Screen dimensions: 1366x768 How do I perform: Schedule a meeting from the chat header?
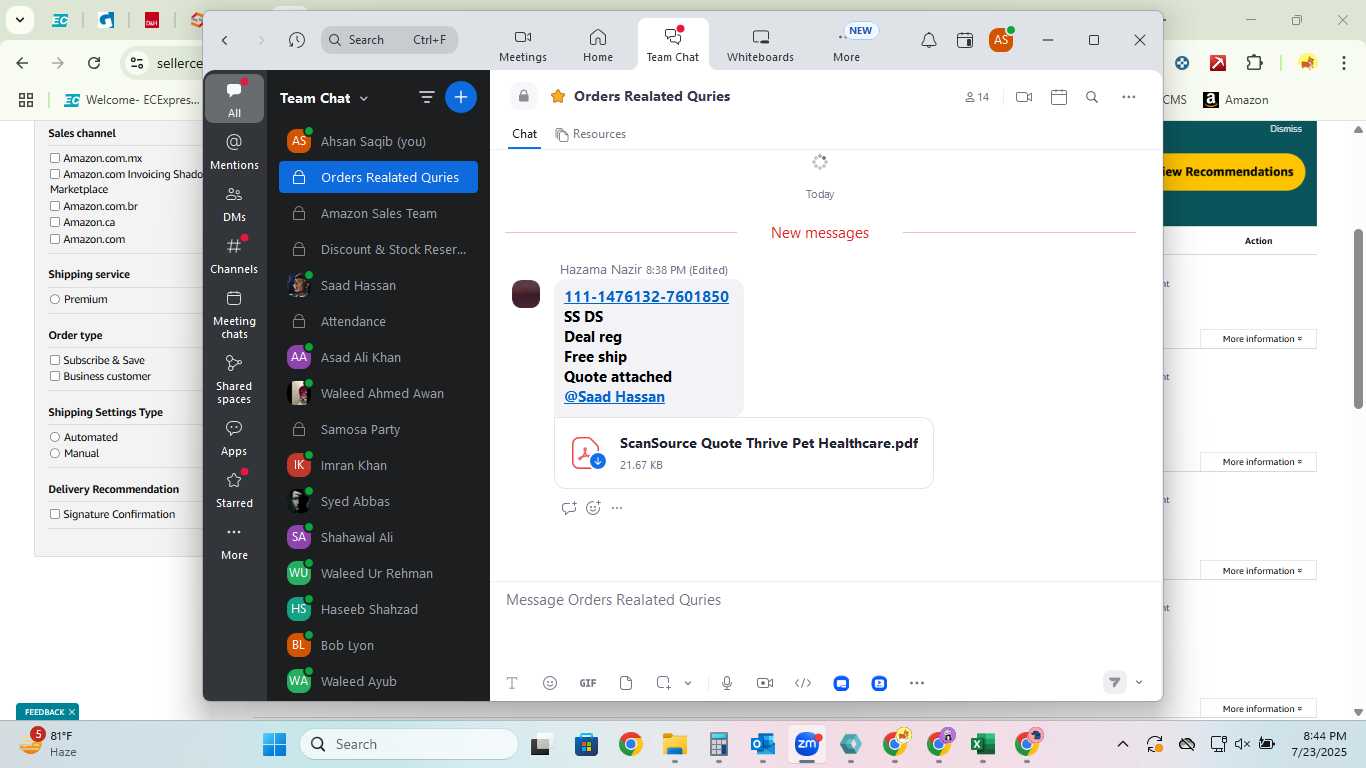pos(1059,97)
